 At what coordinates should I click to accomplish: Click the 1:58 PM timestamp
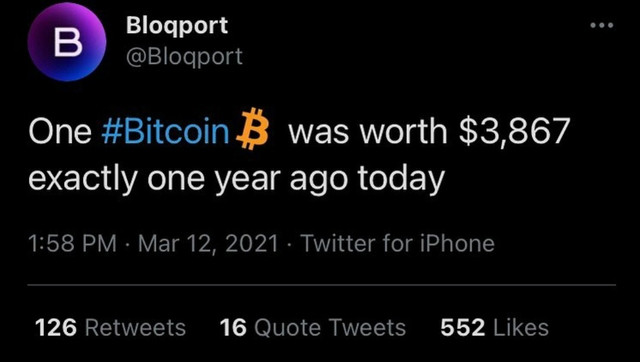pos(72,244)
